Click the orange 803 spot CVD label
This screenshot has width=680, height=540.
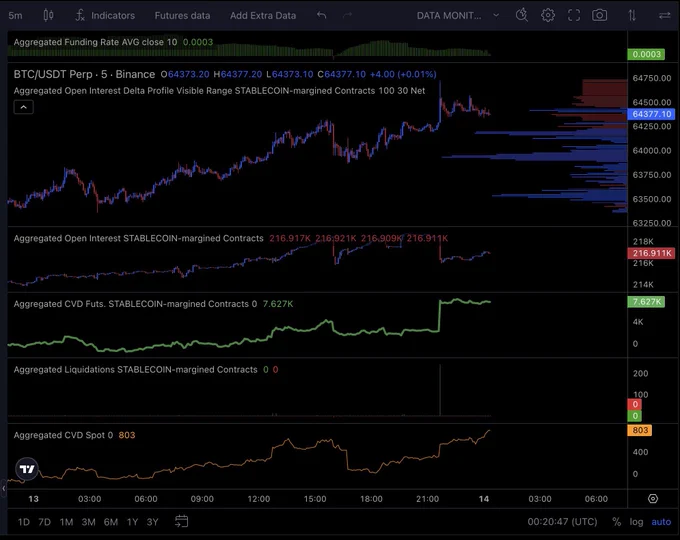pyautogui.click(x=640, y=430)
